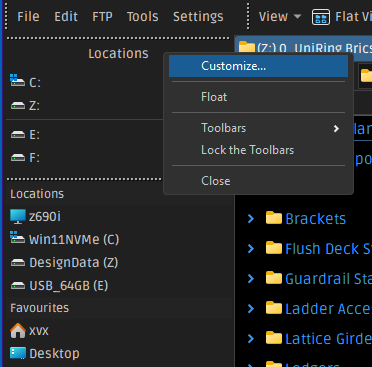The width and height of the screenshot is (372, 367).
Task: Open Win11NVMe (C) location
Action: (74, 240)
